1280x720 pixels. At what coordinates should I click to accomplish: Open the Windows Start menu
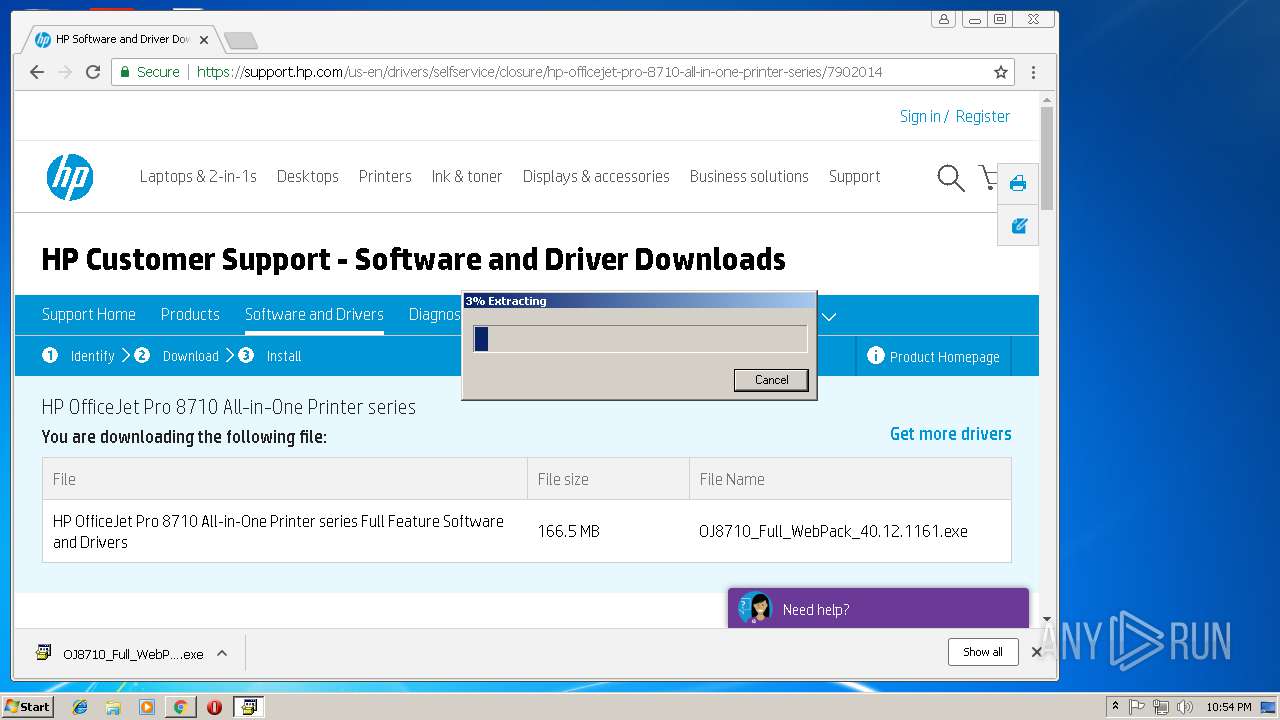pyautogui.click(x=27, y=707)
